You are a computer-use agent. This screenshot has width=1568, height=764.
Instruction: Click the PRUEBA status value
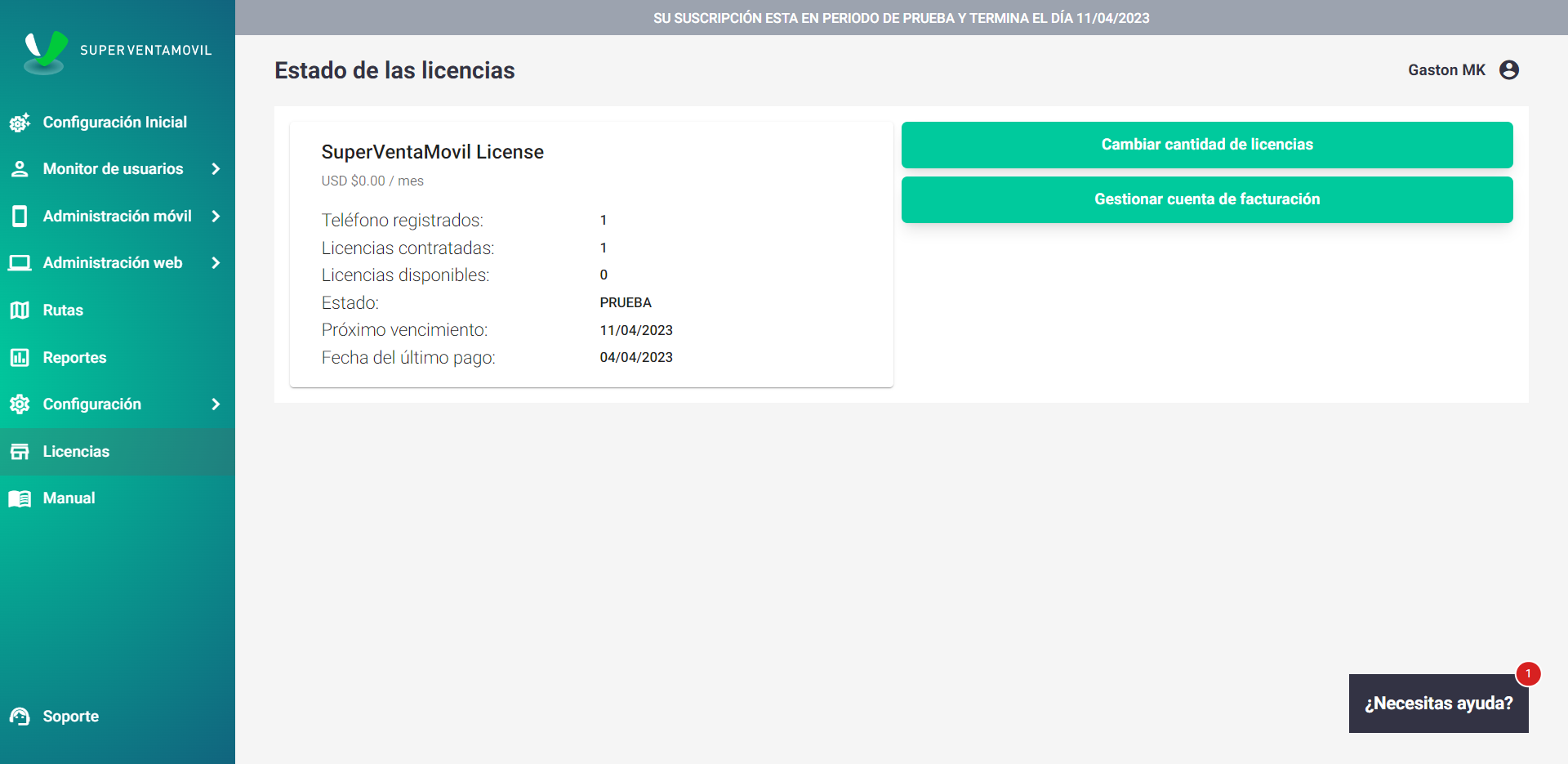tap(626, 303)
